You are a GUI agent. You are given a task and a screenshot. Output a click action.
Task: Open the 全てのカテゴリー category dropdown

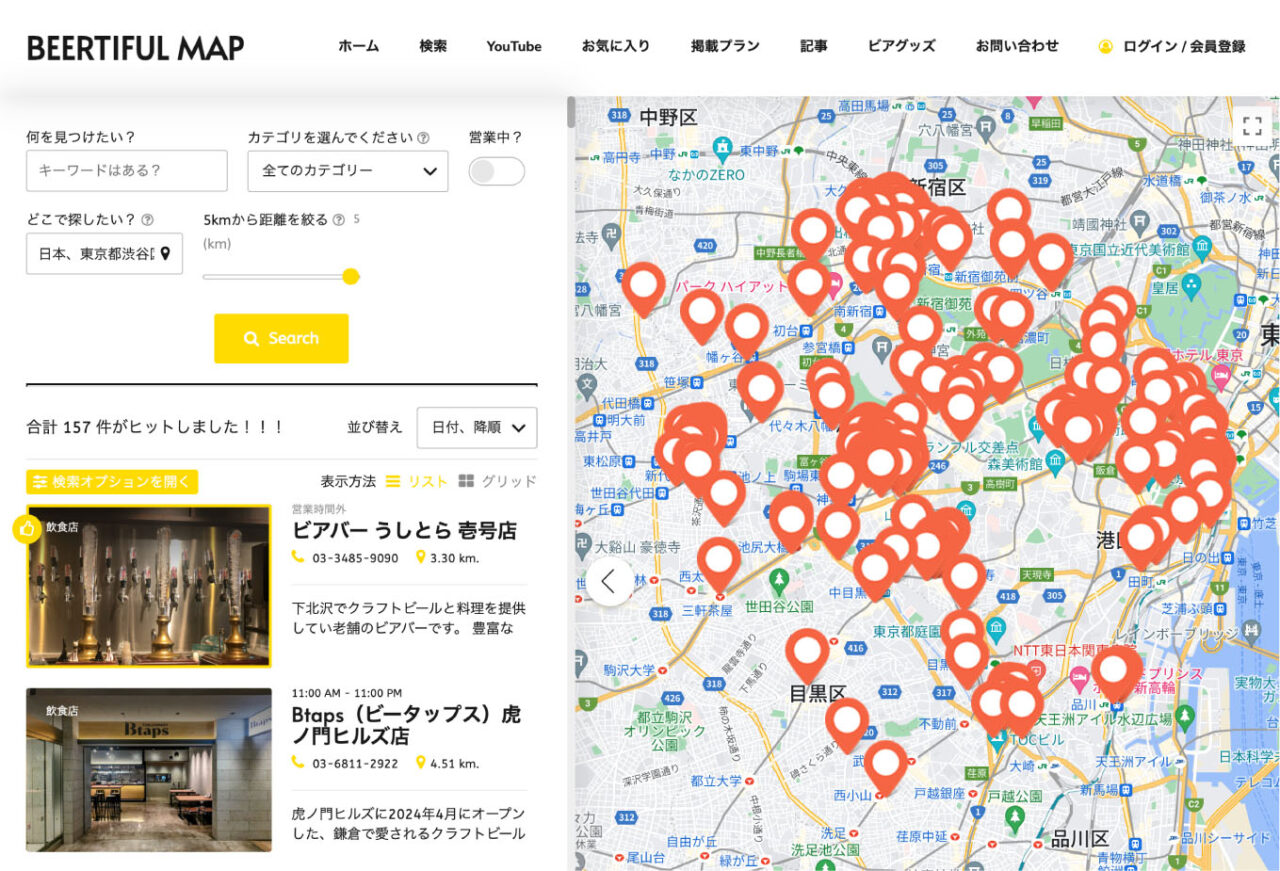pyautogui.click(x=348, y=171)
